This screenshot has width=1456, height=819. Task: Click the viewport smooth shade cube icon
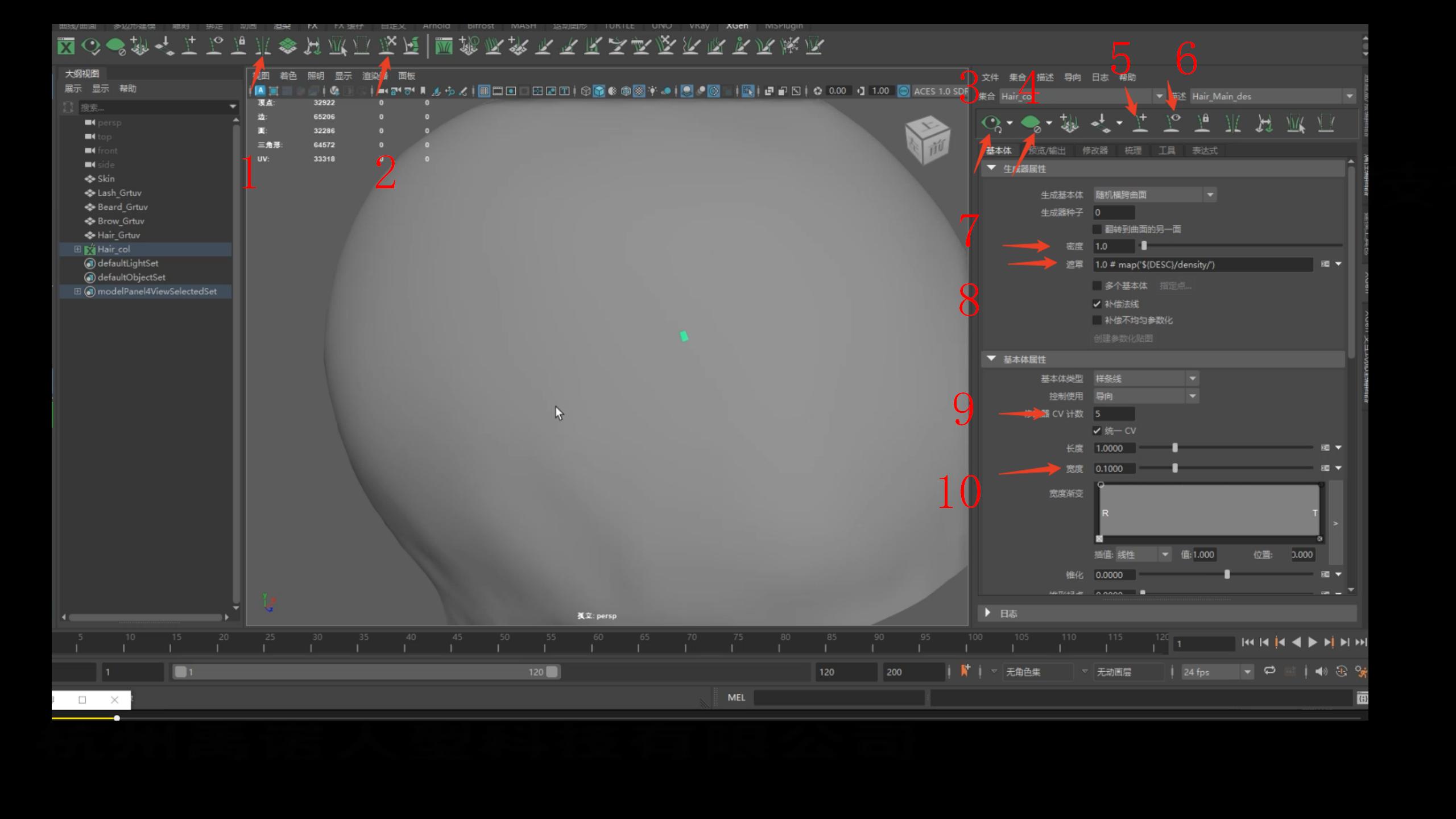pos(599,91)
